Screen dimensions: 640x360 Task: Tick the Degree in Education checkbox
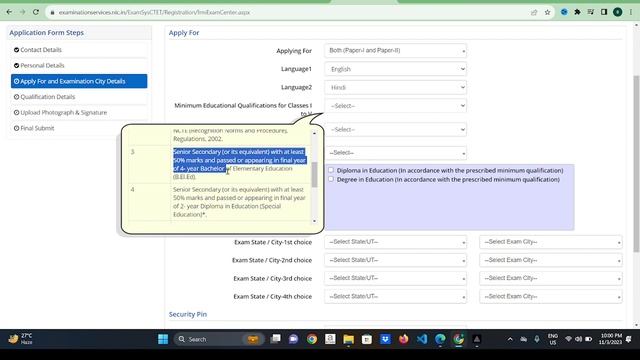[x=331, y=179]
